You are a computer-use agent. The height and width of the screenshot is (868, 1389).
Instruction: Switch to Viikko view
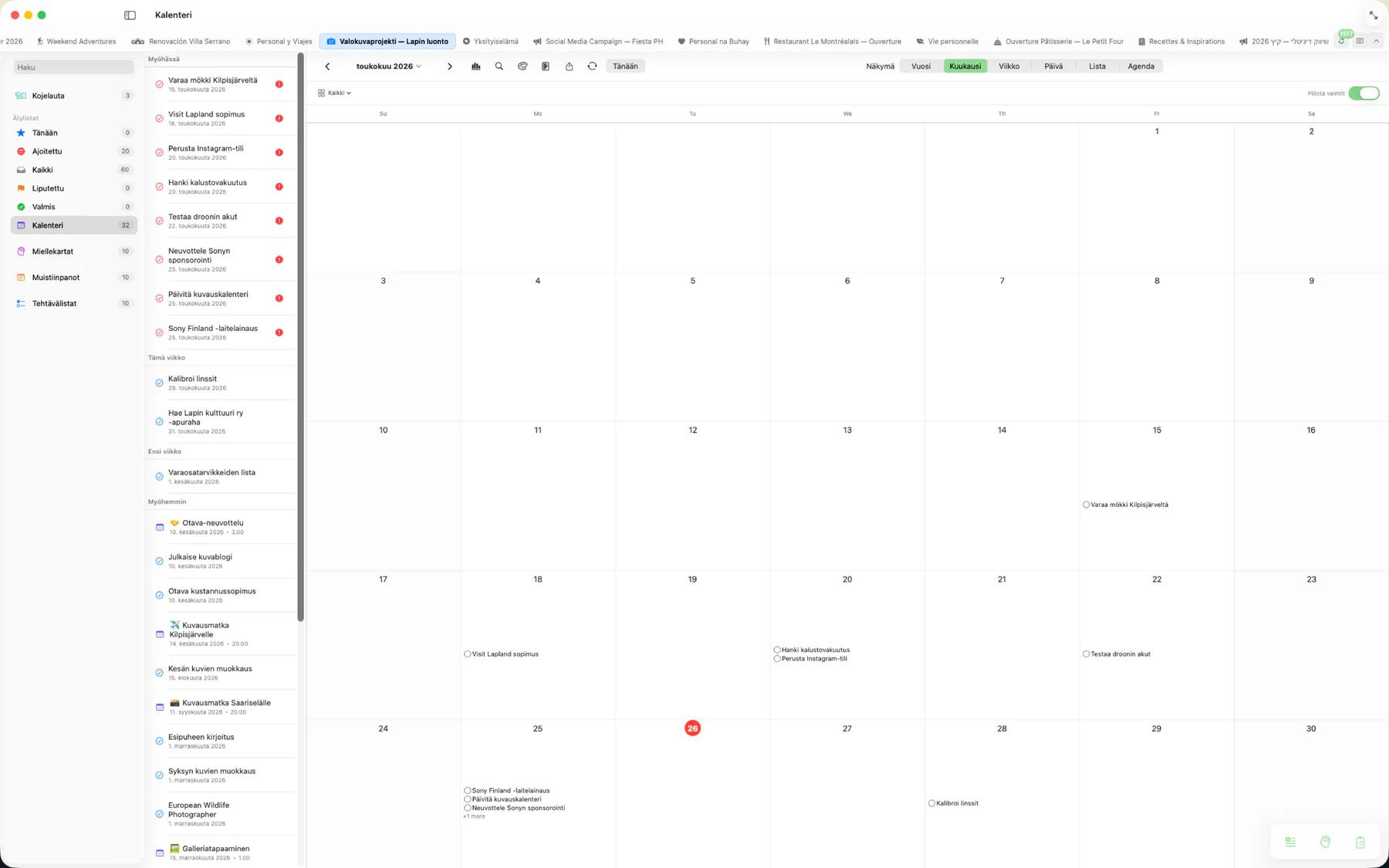(1009, 66)
